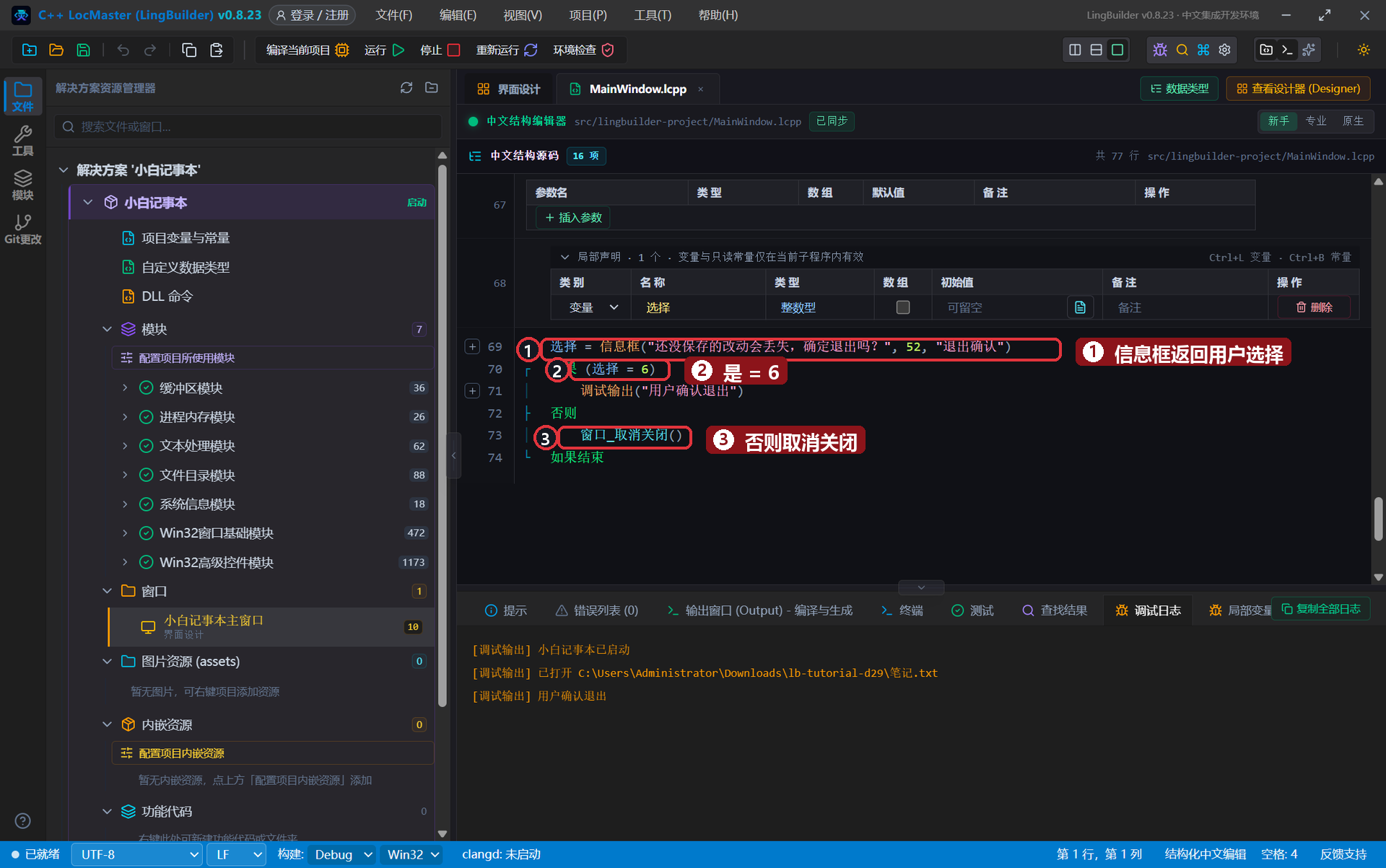The image size is (1386, 868).
Task: Collapse the 局部声明 section
Action: 565,257
